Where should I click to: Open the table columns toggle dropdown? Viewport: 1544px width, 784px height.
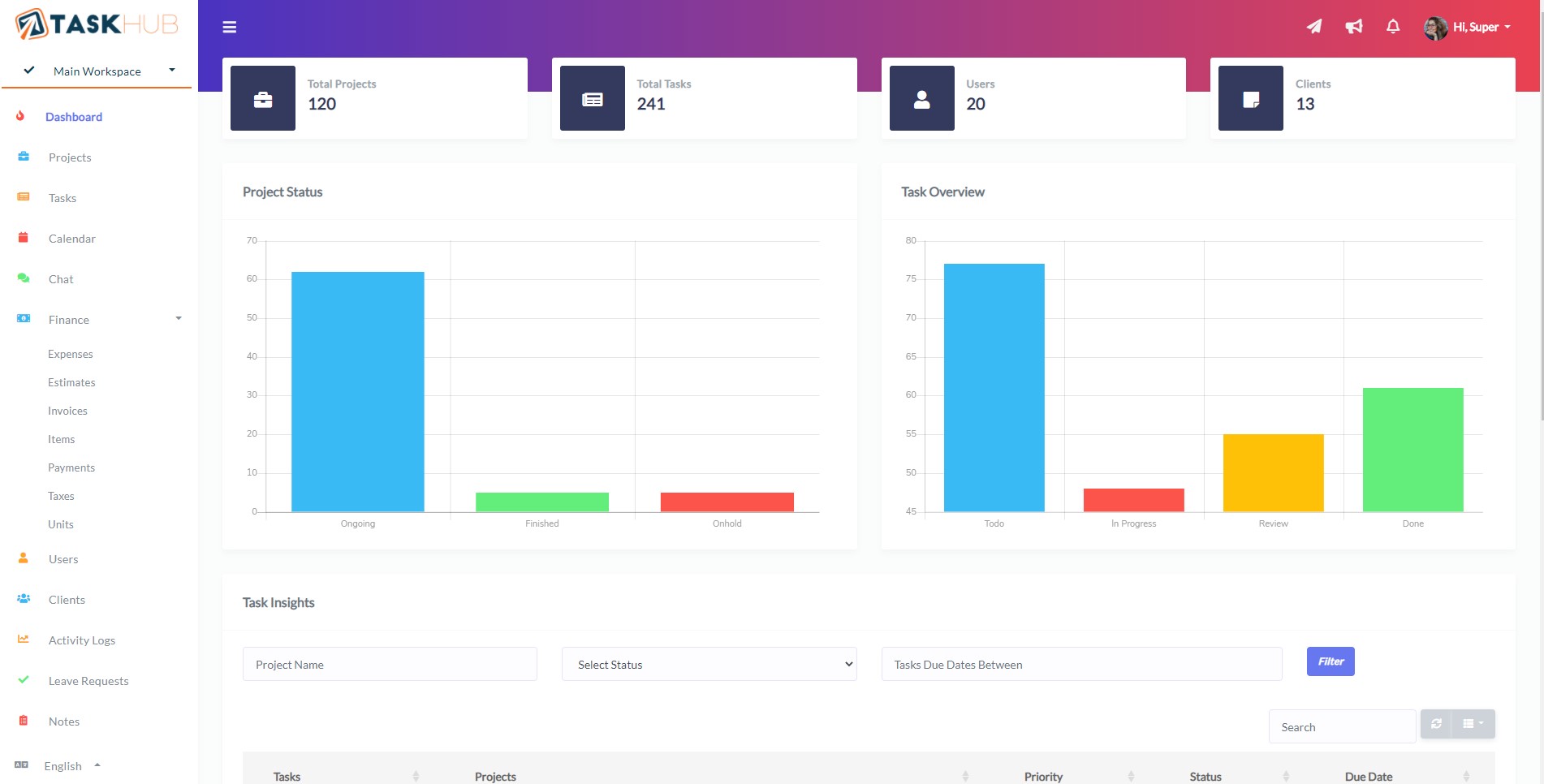coord(1473,724)
